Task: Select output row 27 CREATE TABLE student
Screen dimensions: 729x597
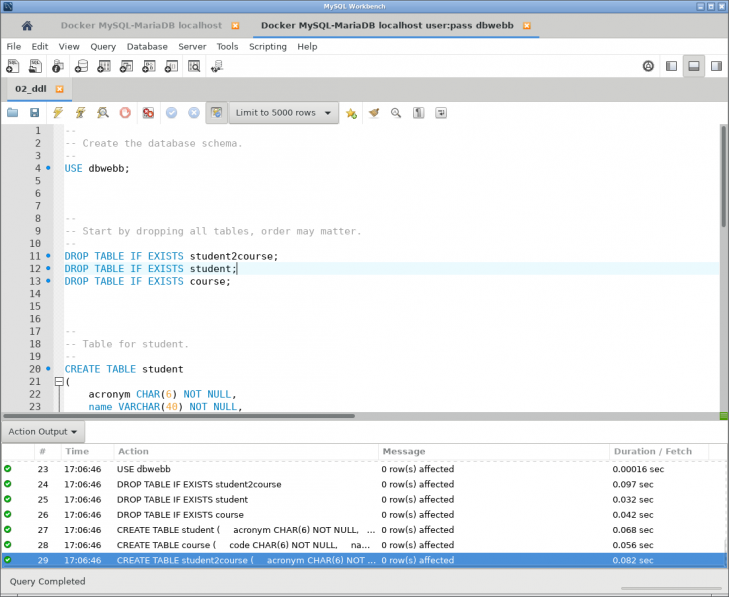Action: pyautogui.click(x=364, y=530)
